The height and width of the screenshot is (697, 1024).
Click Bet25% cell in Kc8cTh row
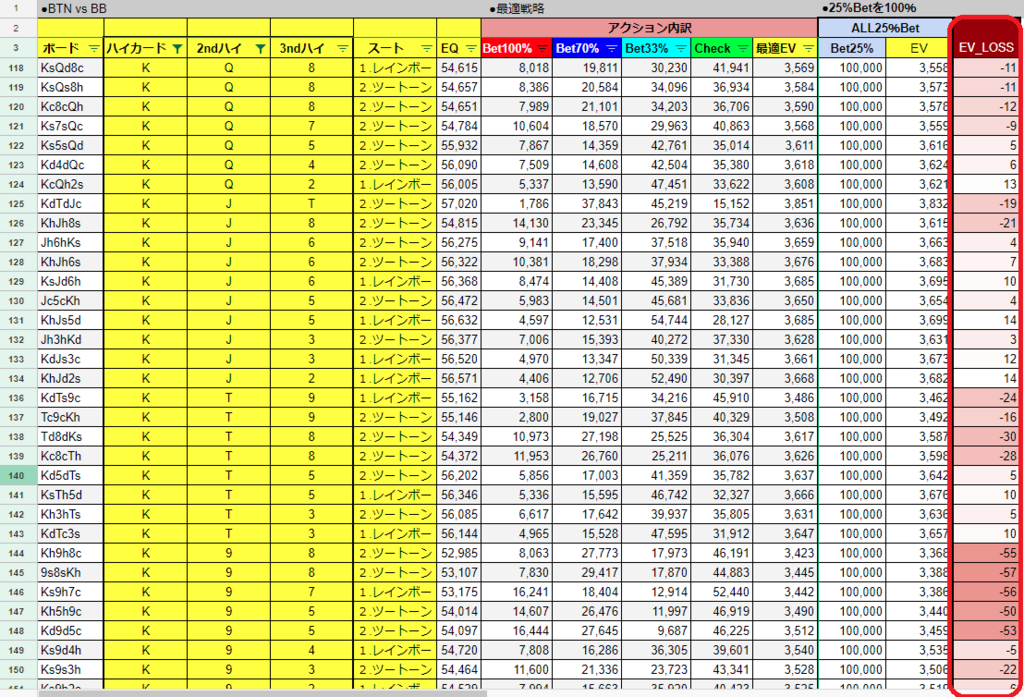(852, 456)
